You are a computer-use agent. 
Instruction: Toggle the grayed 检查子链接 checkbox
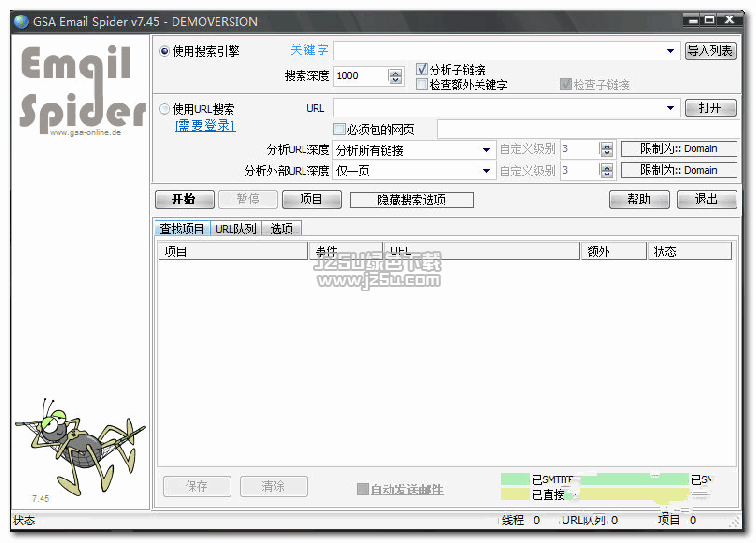pyautogui.click(x=566, y=84)
